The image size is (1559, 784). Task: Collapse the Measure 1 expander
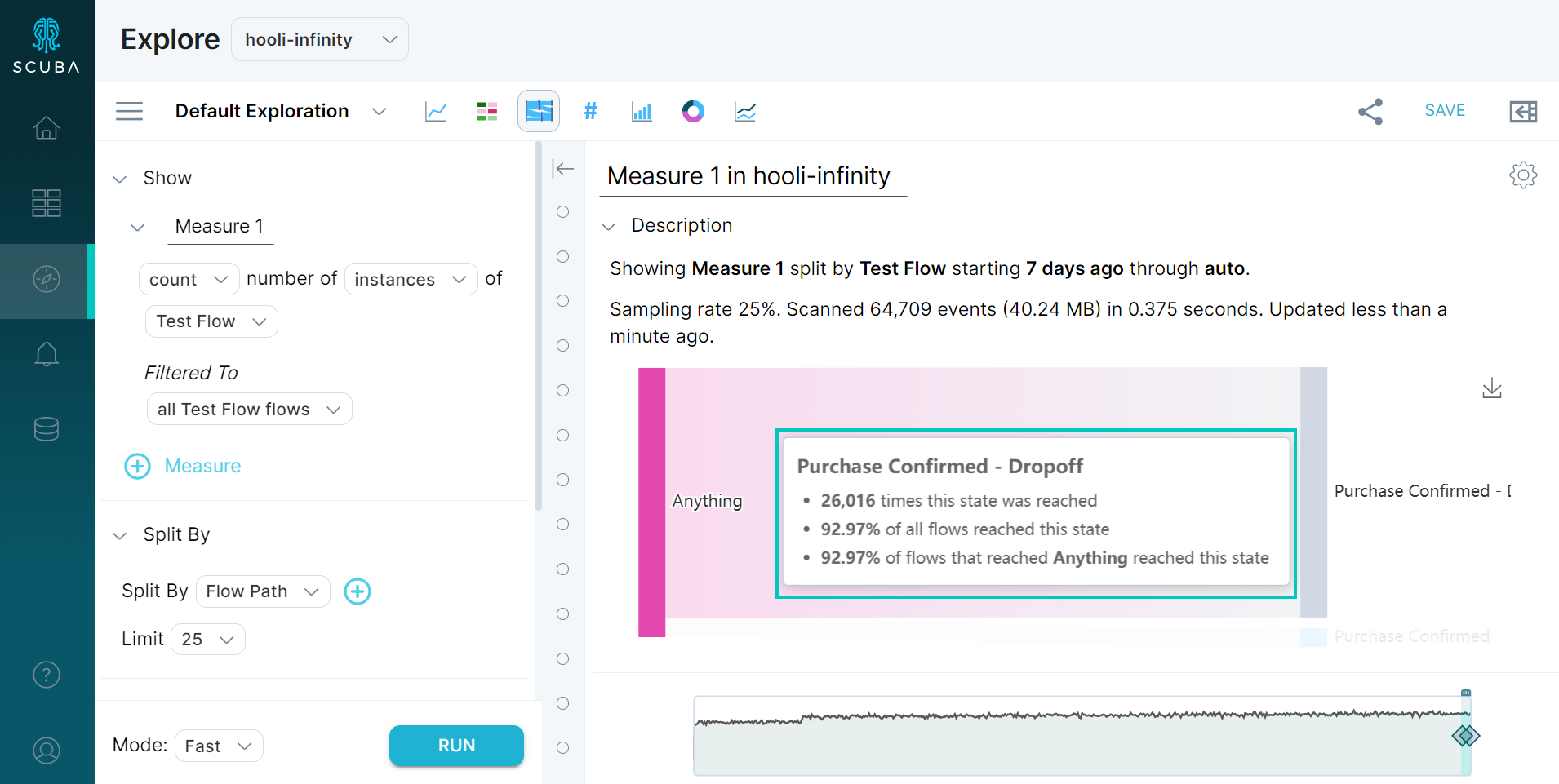(138, 227)
